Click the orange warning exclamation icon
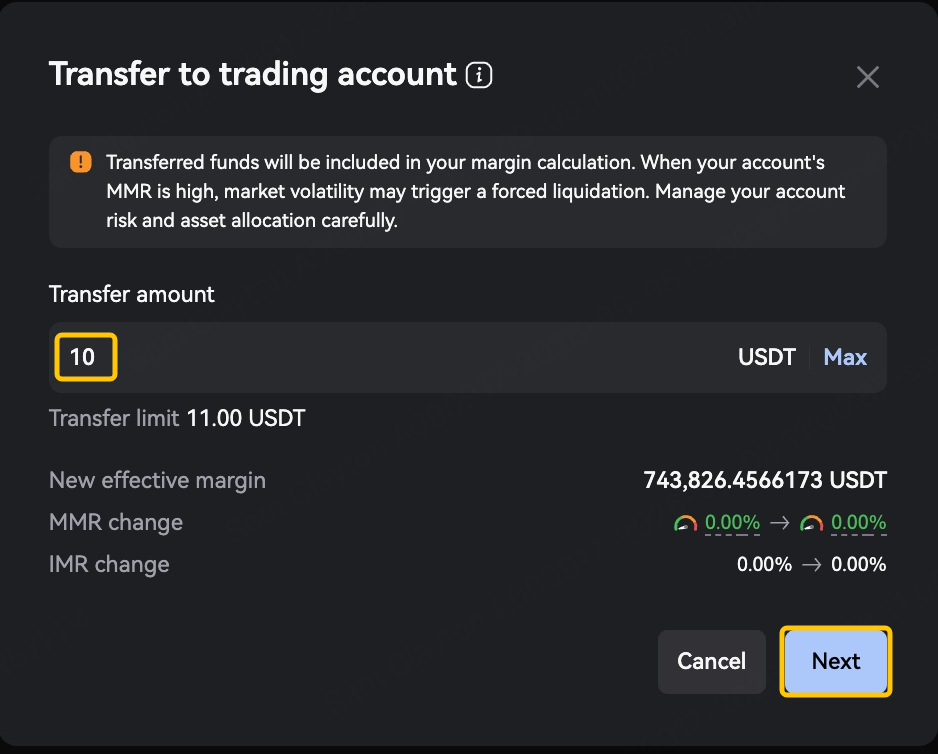This screenshot has width=938, height=754. coord(81,162)
